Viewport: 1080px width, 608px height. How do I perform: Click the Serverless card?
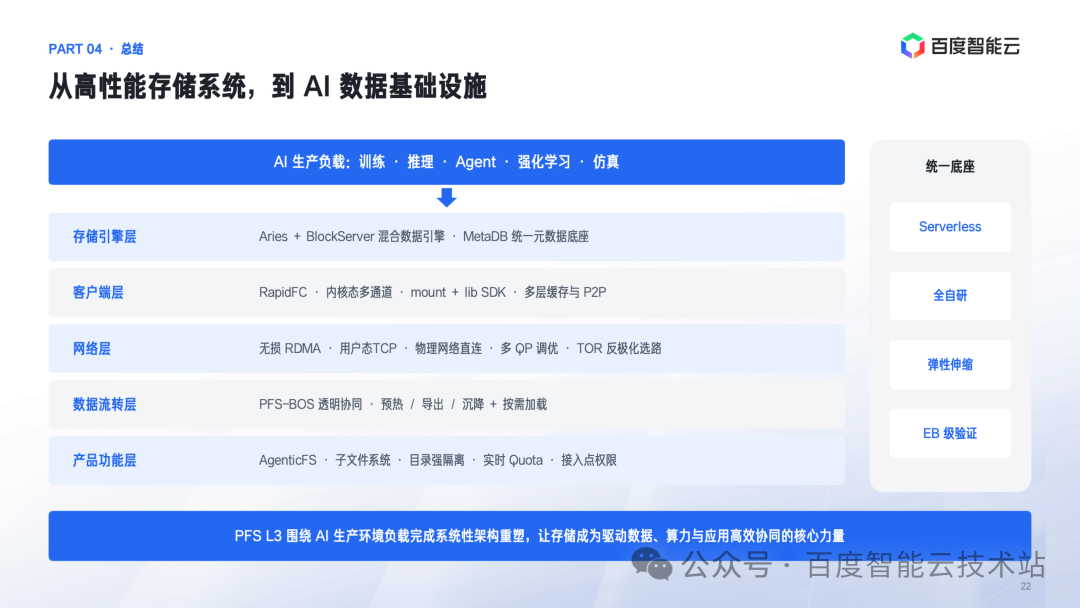click(x=950, y=227)
